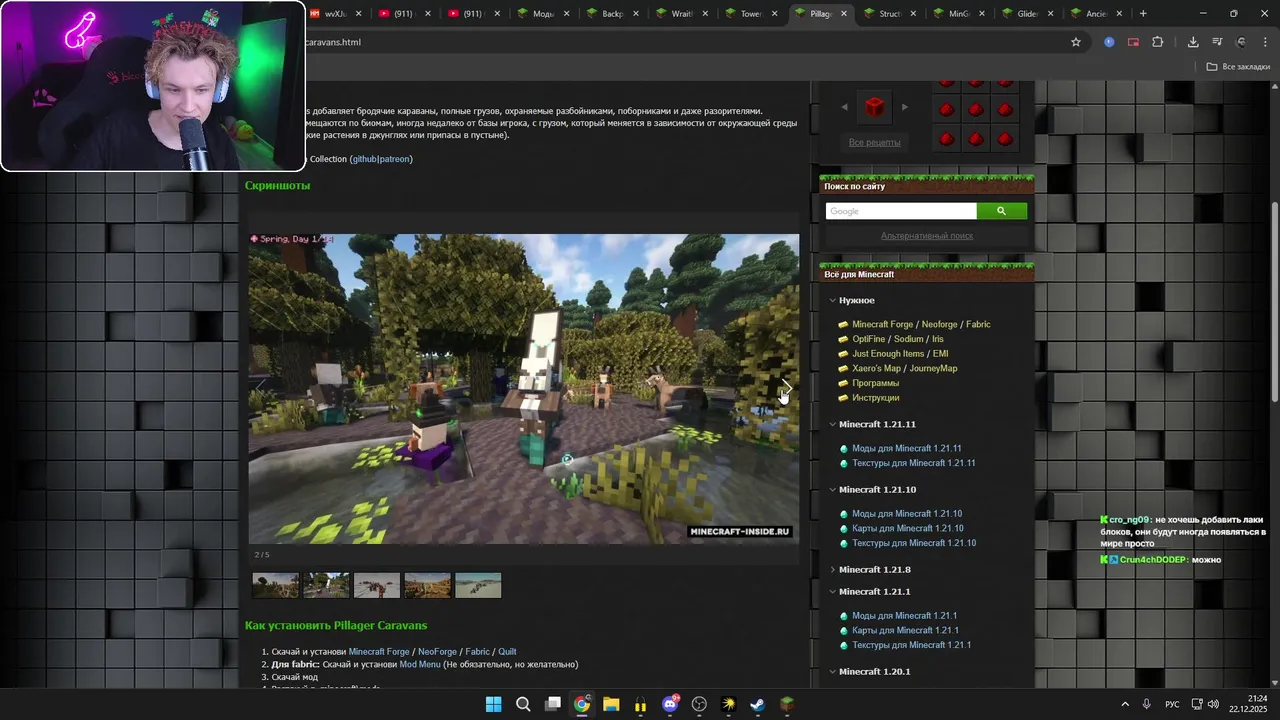The height and width of the screenshot is (720, 1280).
Task: Open Steam from the taskbar
Action: (758, 704)
